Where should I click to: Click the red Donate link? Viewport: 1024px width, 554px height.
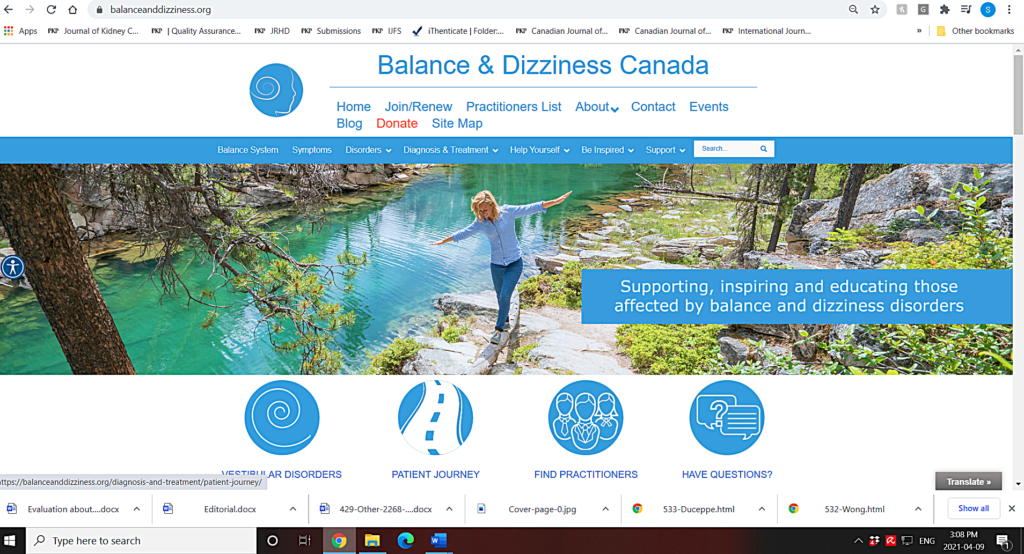pyautogui.click(x=396, y=123)
